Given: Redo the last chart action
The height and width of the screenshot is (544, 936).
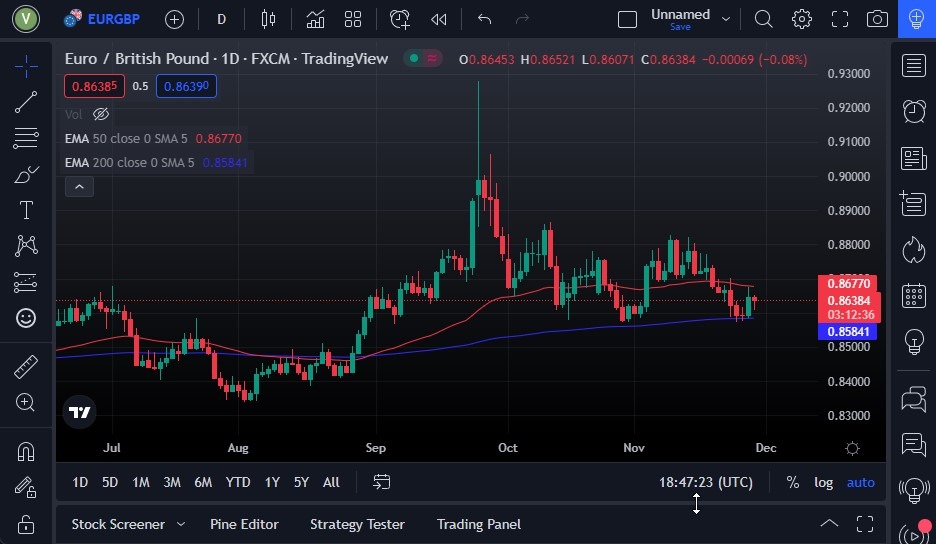Looking at the screenshot, I should coord(522,20).
